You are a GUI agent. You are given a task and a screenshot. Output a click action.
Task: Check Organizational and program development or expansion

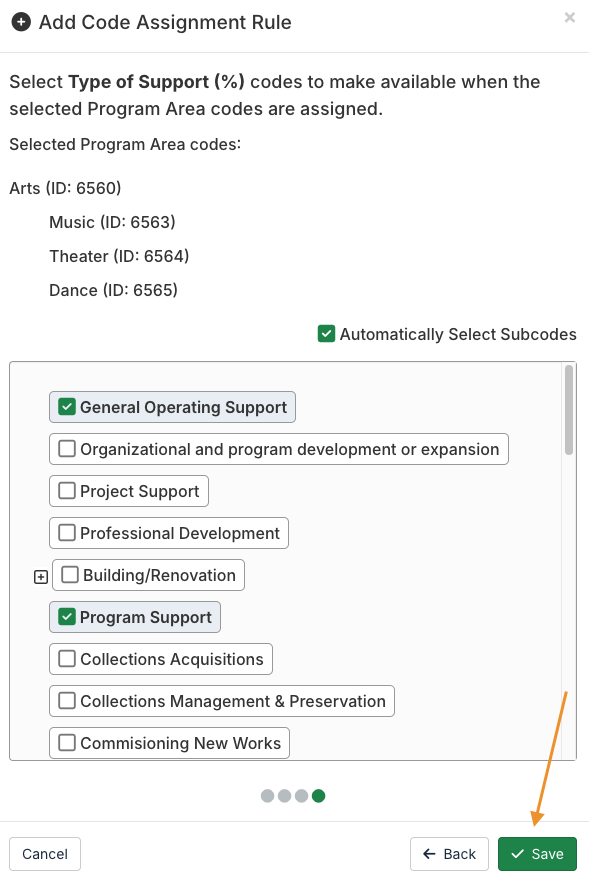coord(67,448)
